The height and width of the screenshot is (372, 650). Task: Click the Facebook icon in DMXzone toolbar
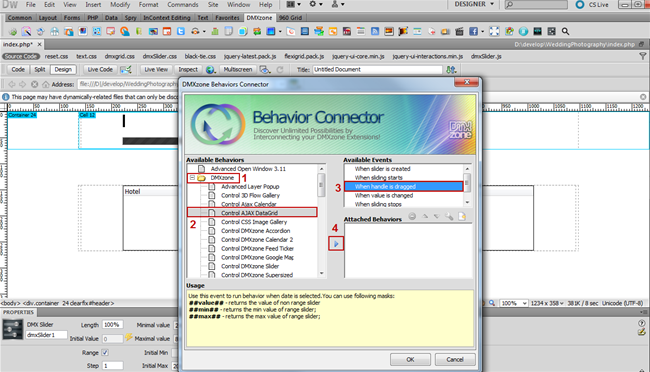473,31
